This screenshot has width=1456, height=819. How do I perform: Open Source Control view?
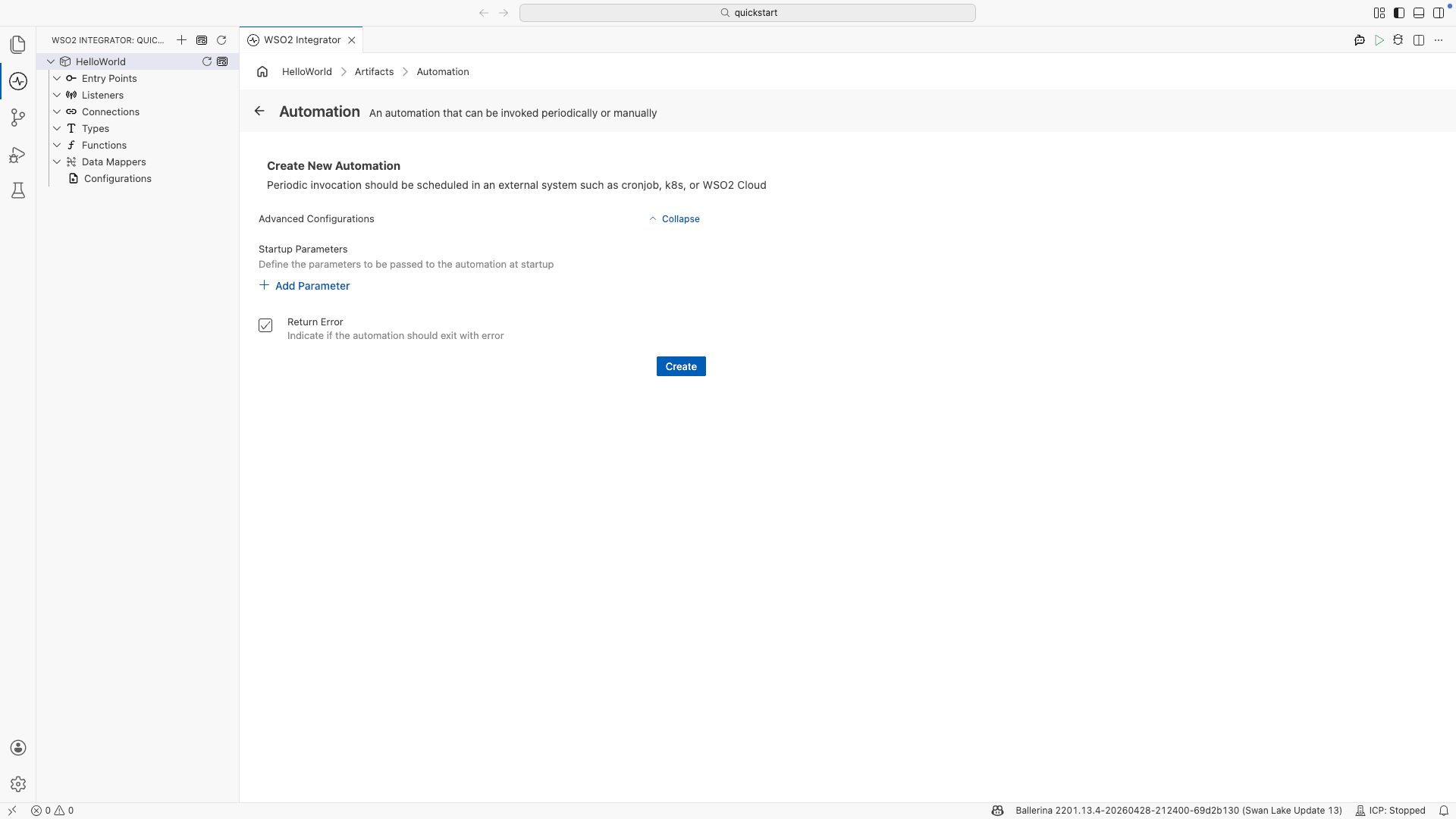coord(18,118)
